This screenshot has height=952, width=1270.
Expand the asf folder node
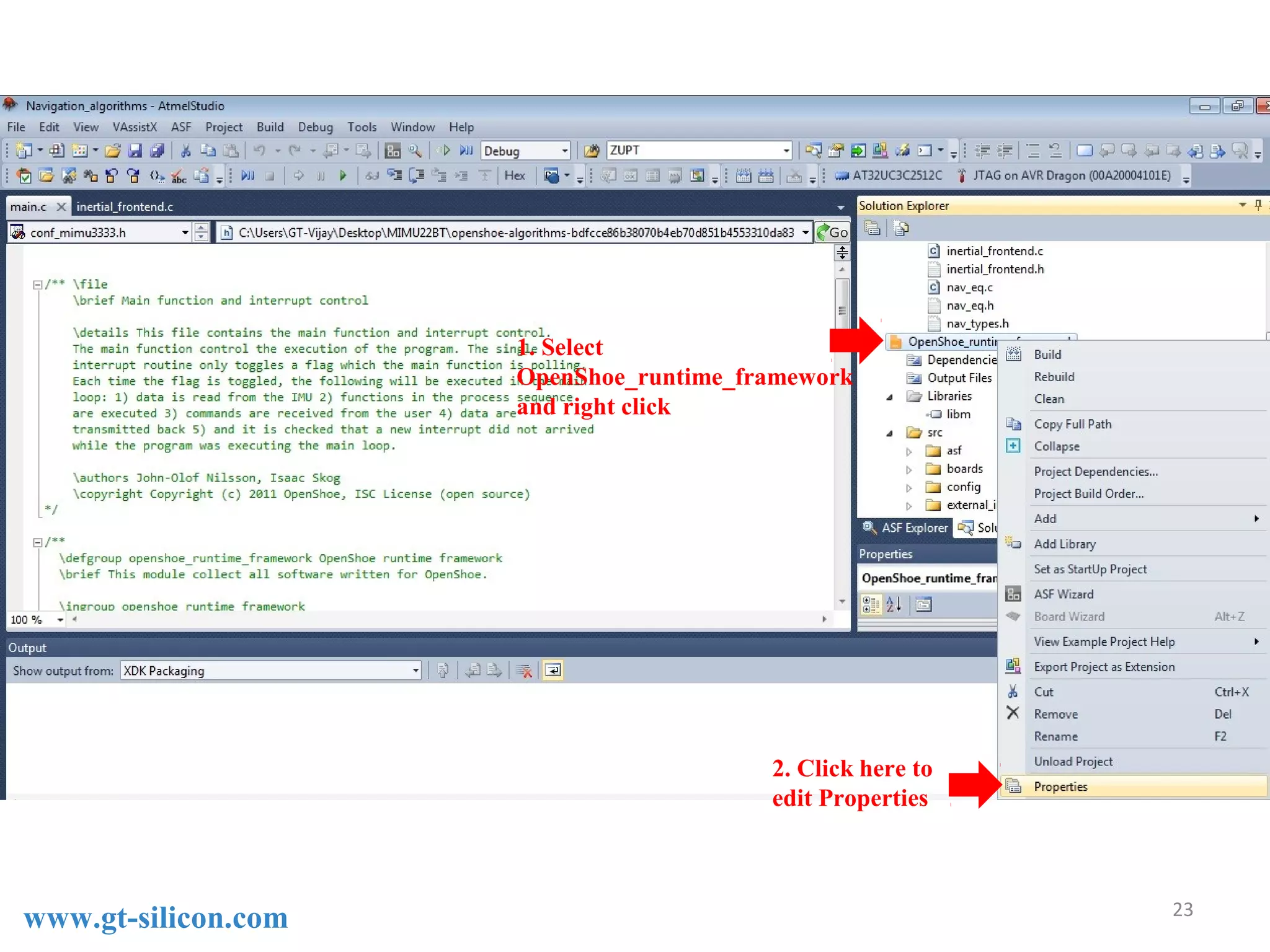tap(909, 451)
